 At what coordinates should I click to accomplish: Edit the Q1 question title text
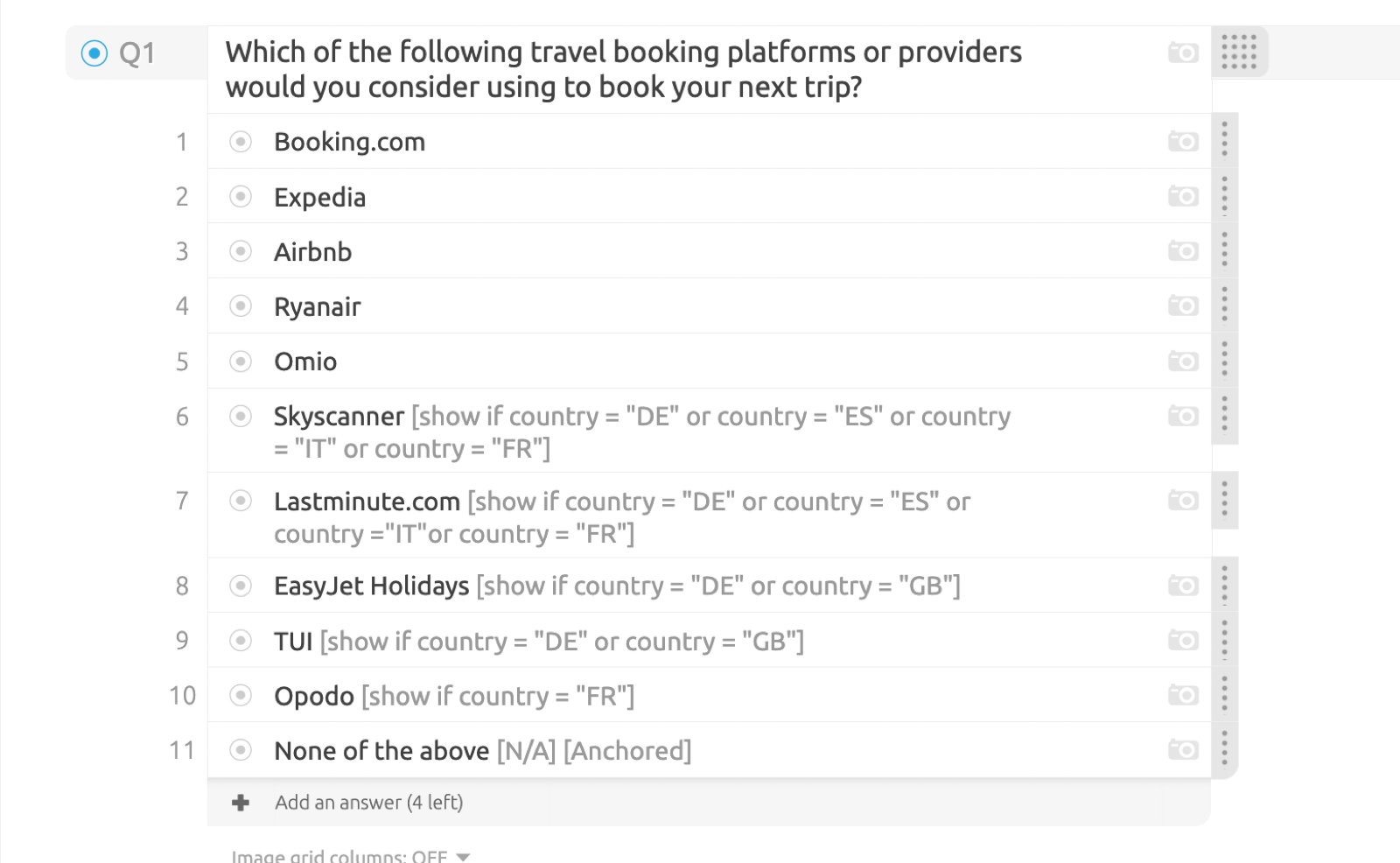(623, 69)
